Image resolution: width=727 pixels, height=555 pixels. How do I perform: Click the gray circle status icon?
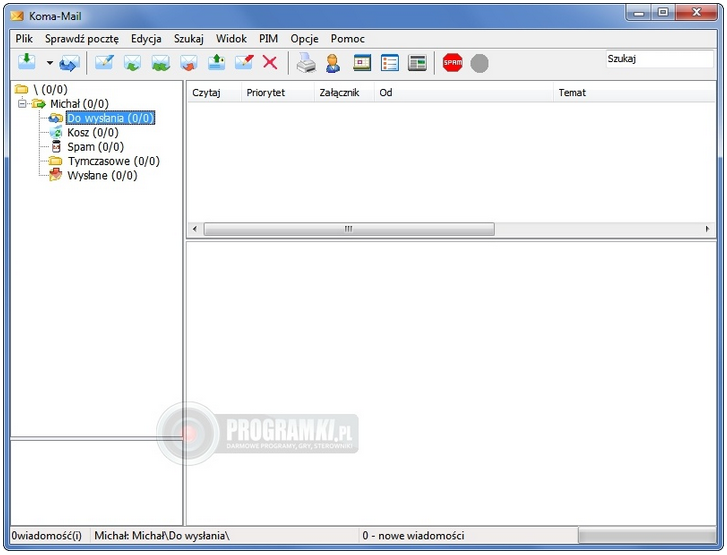click(x=479, y=63)
